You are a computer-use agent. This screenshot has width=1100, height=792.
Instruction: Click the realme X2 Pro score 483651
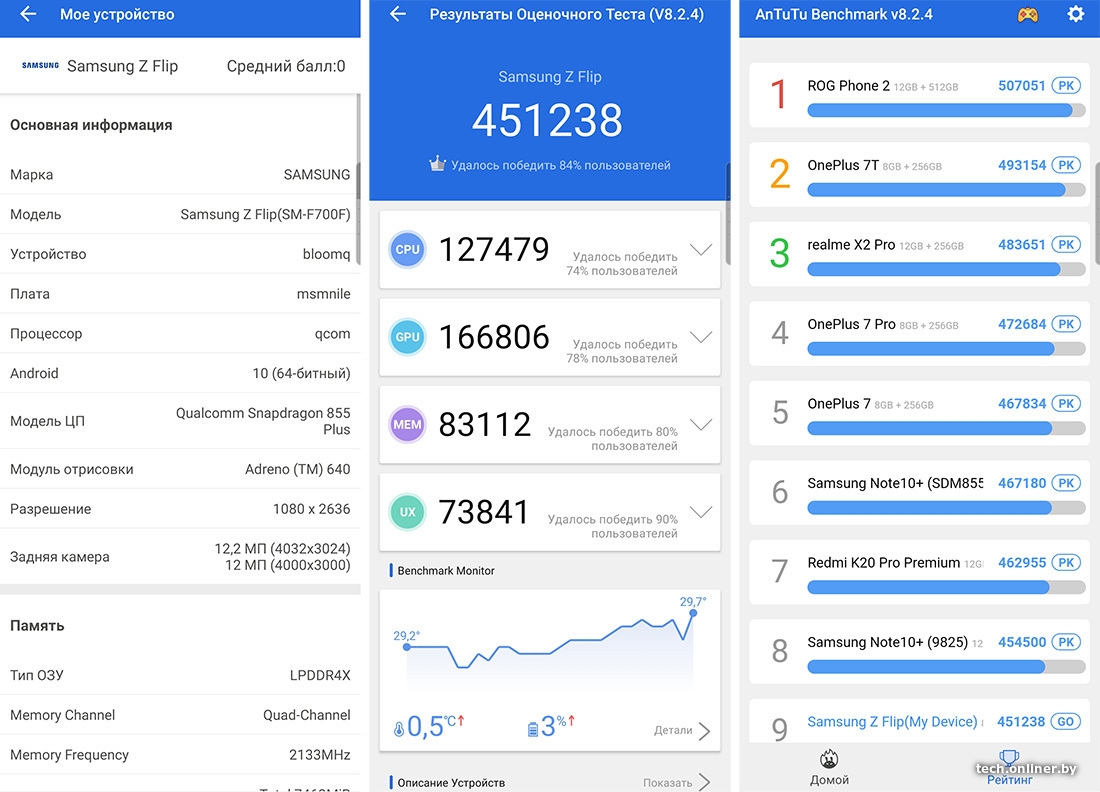[1021, 245]
